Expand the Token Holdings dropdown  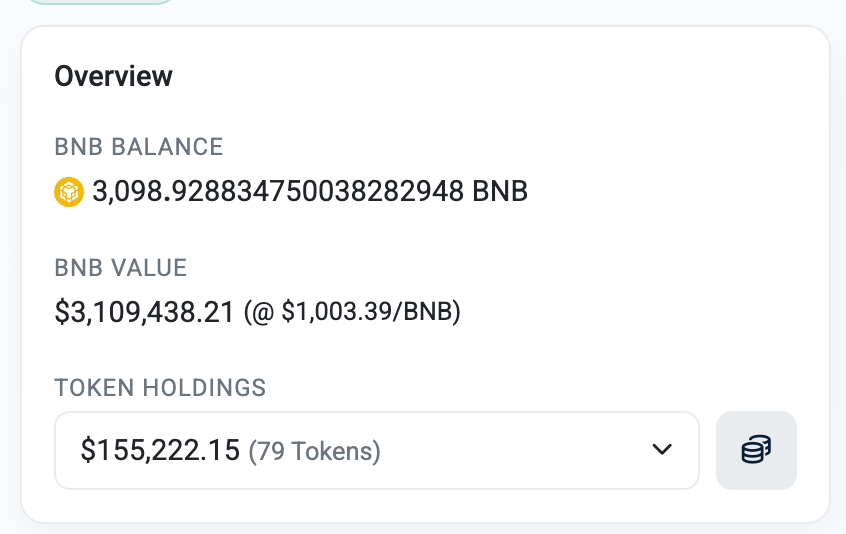(376, 450)
